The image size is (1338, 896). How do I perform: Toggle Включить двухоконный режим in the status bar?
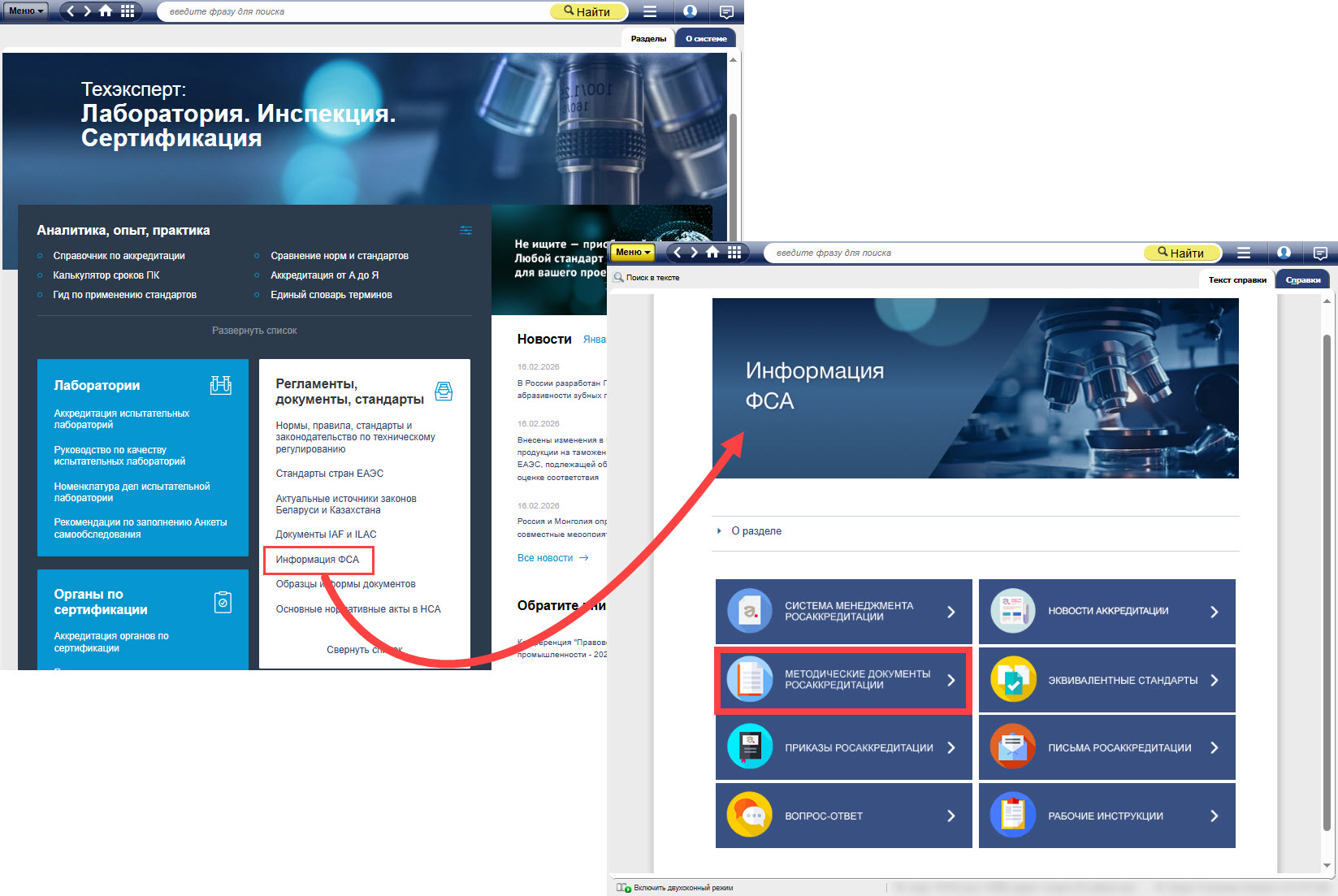624,888
